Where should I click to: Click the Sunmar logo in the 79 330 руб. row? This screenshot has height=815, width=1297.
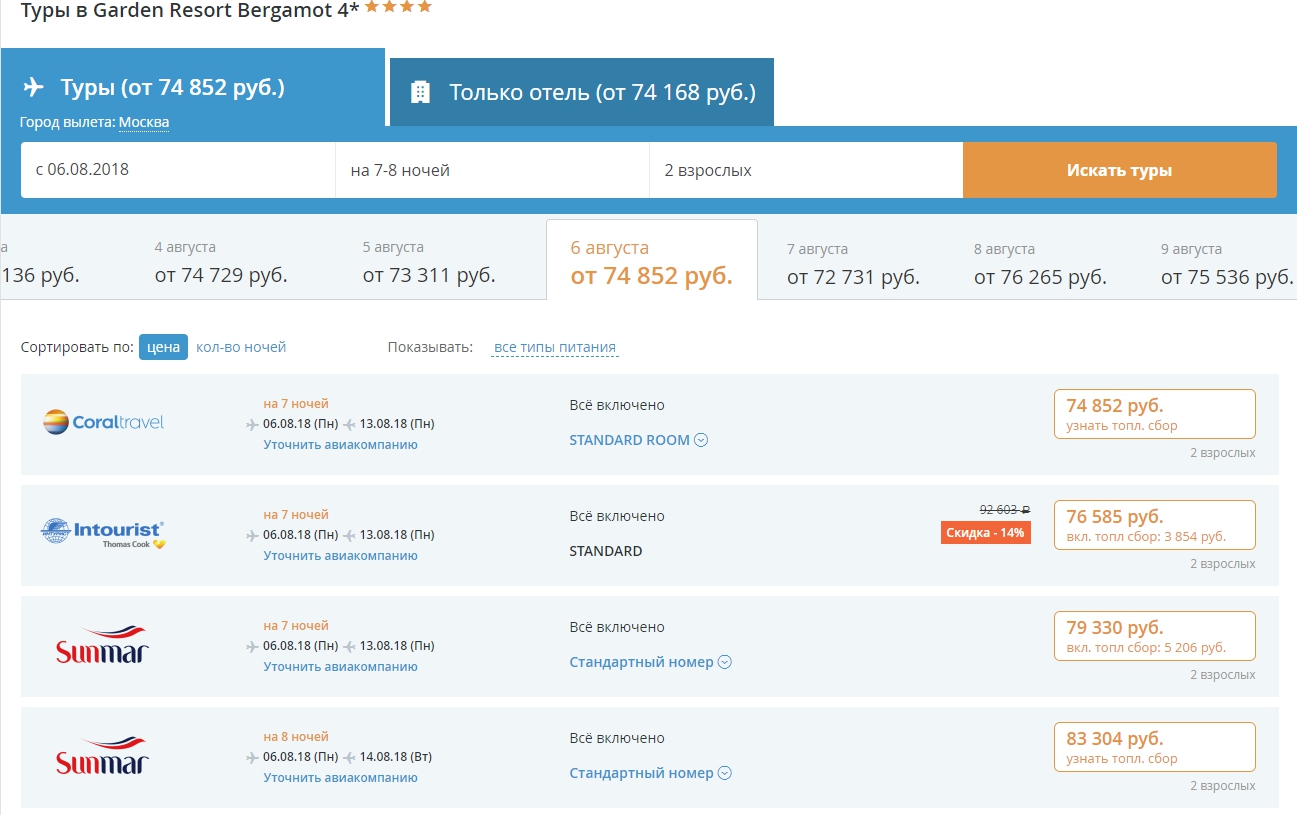(102, 646)
